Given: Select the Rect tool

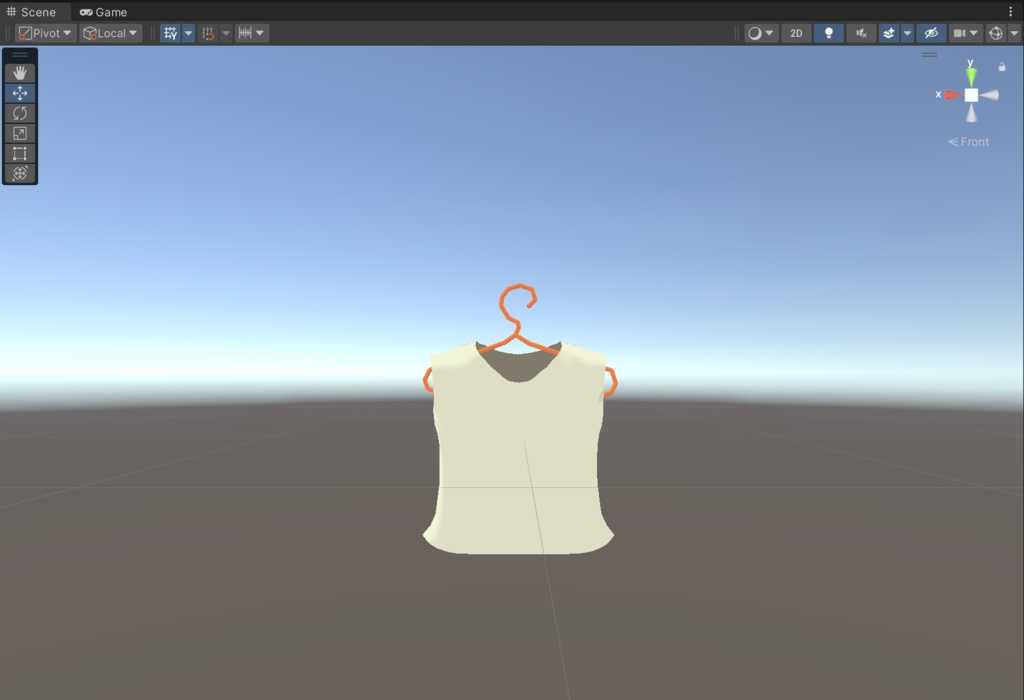Looking at the screenshot, I should point(20,153).
